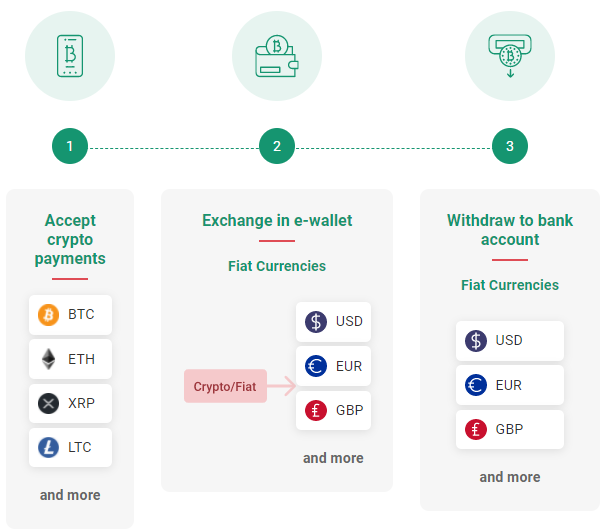Image resolution: width=605 pixels, height=531 pixels.
Task: Click 'and more' under the crypto list
Action: point(70,495)
